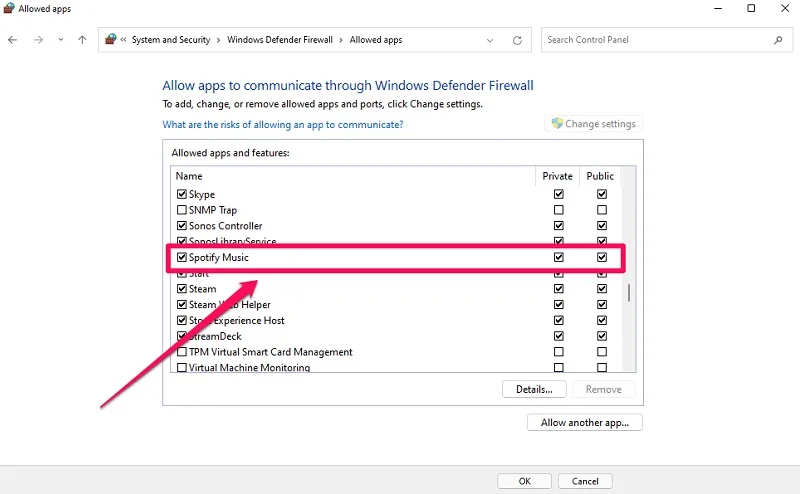The width and height of the screenshot is (800, 494).
Task: Expand chevron after Windows Defender Firewall
Action: [341, 40]
